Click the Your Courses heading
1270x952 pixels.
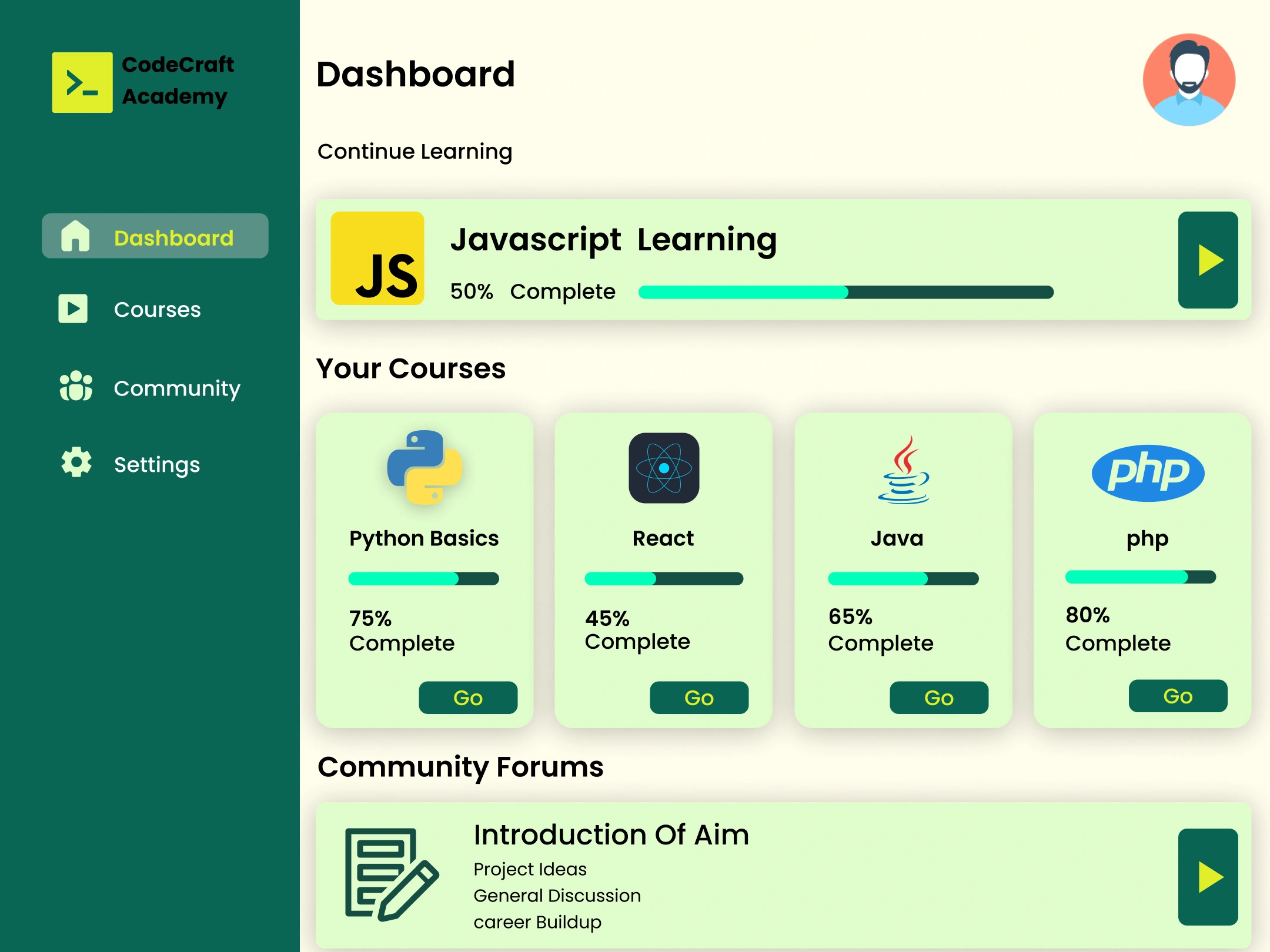coord(411,368)
